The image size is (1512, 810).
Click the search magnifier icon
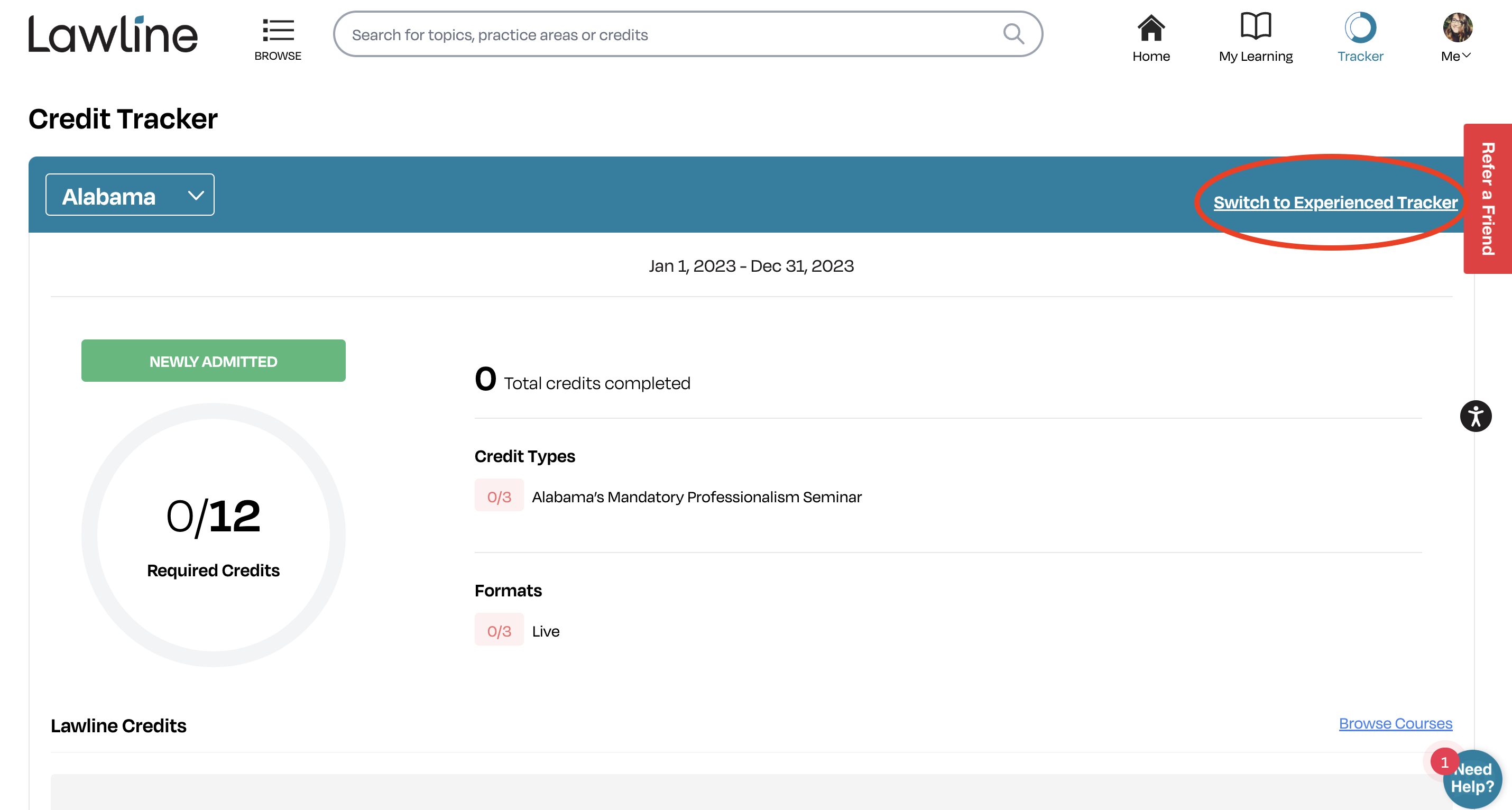1013,34
